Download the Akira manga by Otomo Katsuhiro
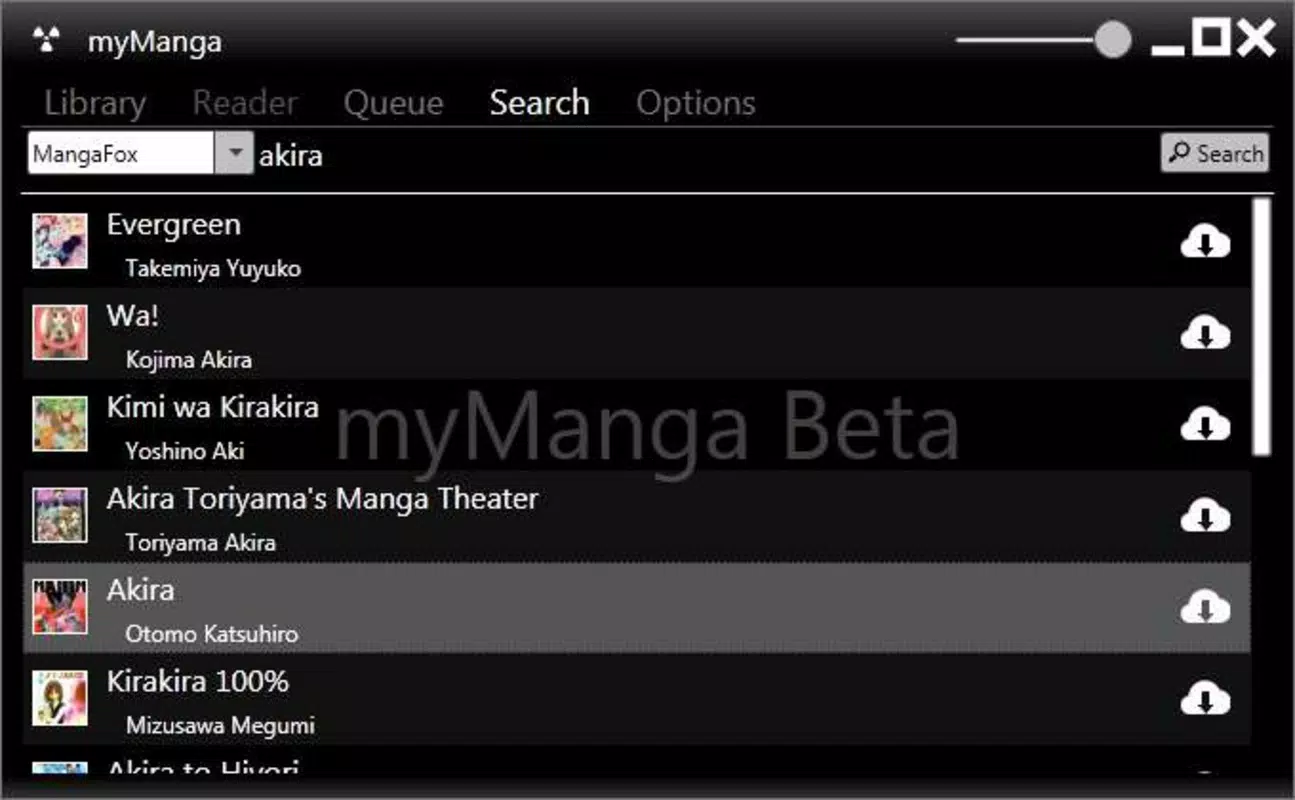 coord(1205,607)
